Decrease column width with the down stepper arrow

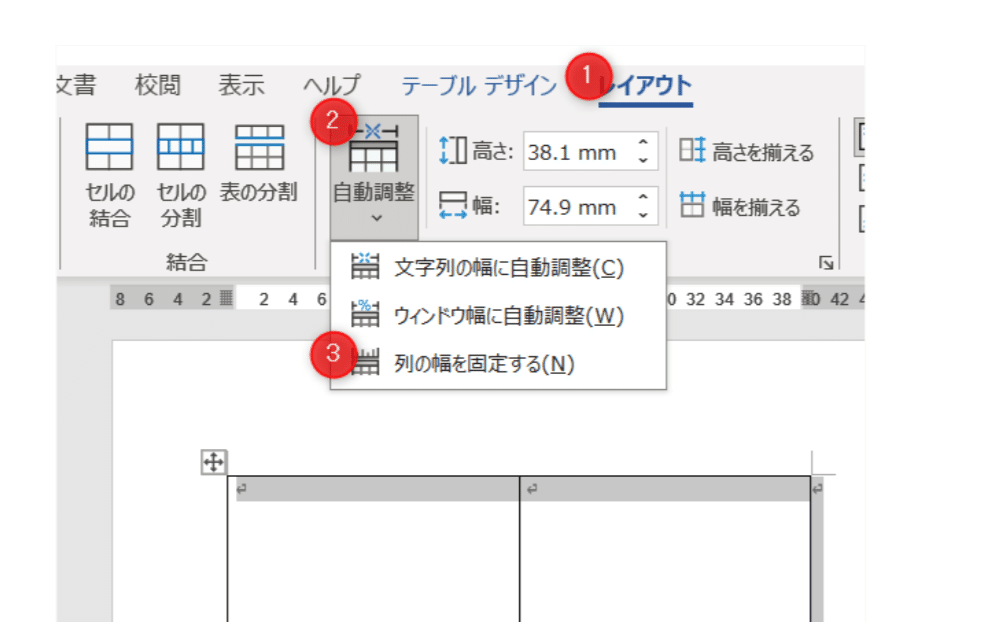[643, 215]
